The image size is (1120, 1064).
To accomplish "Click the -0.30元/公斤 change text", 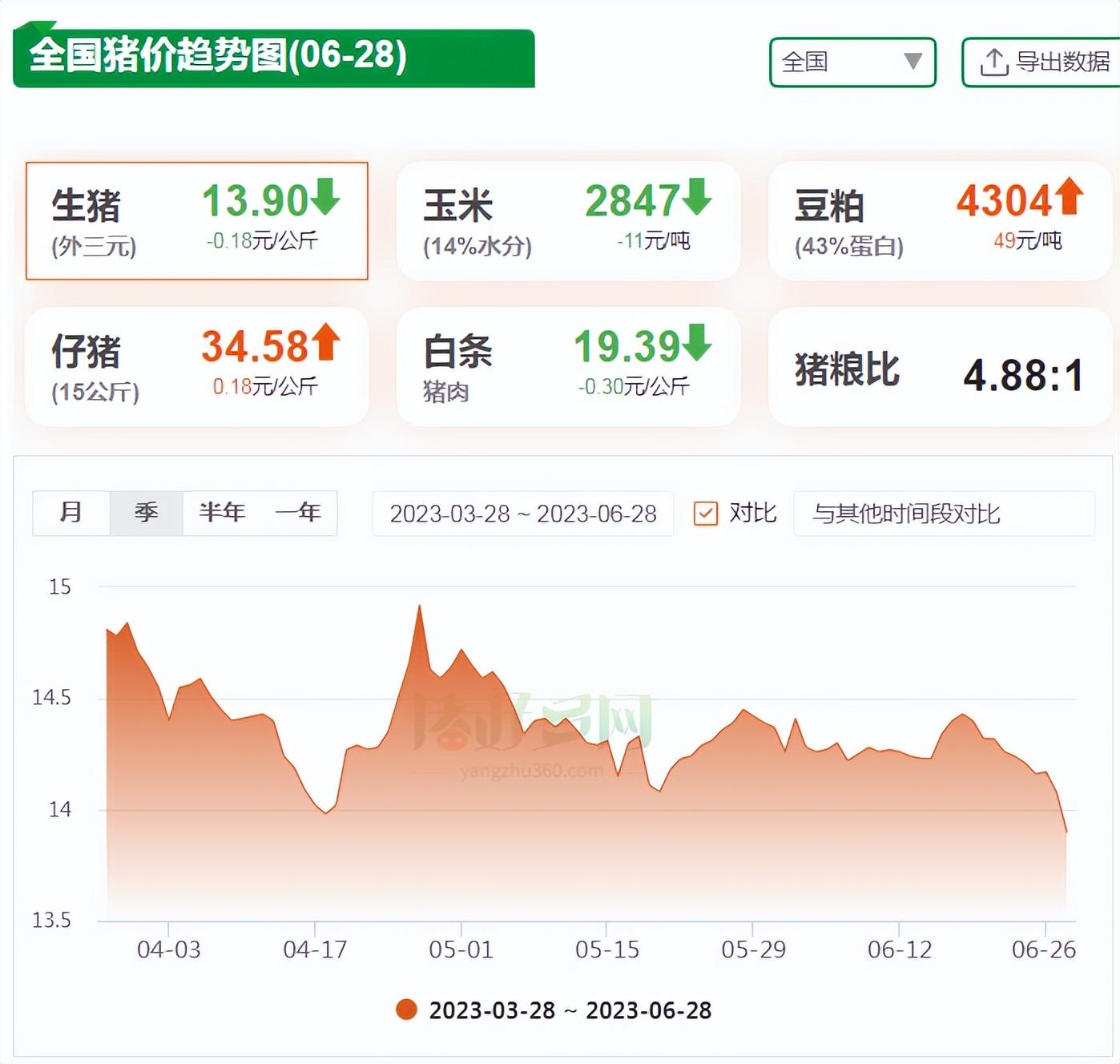I will pos(634,386).
